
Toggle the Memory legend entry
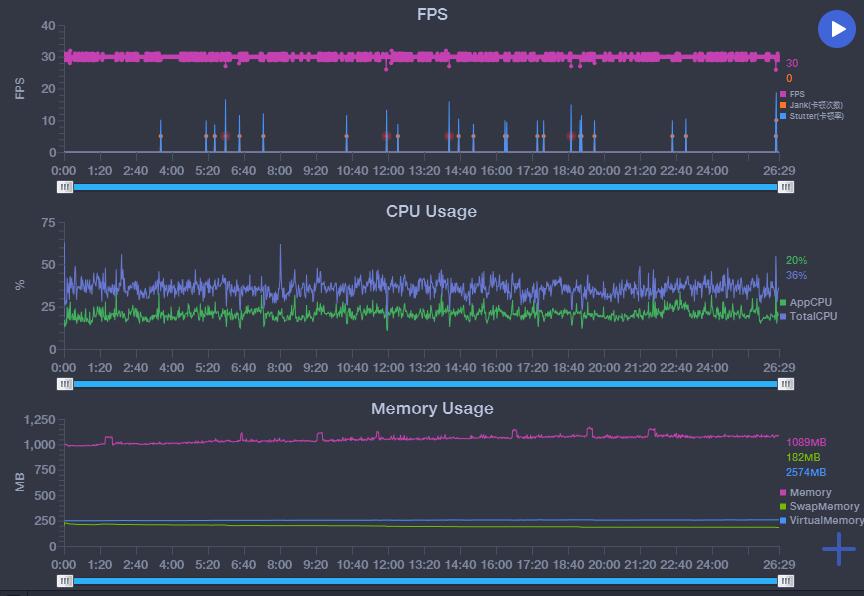tap(806, 492)
